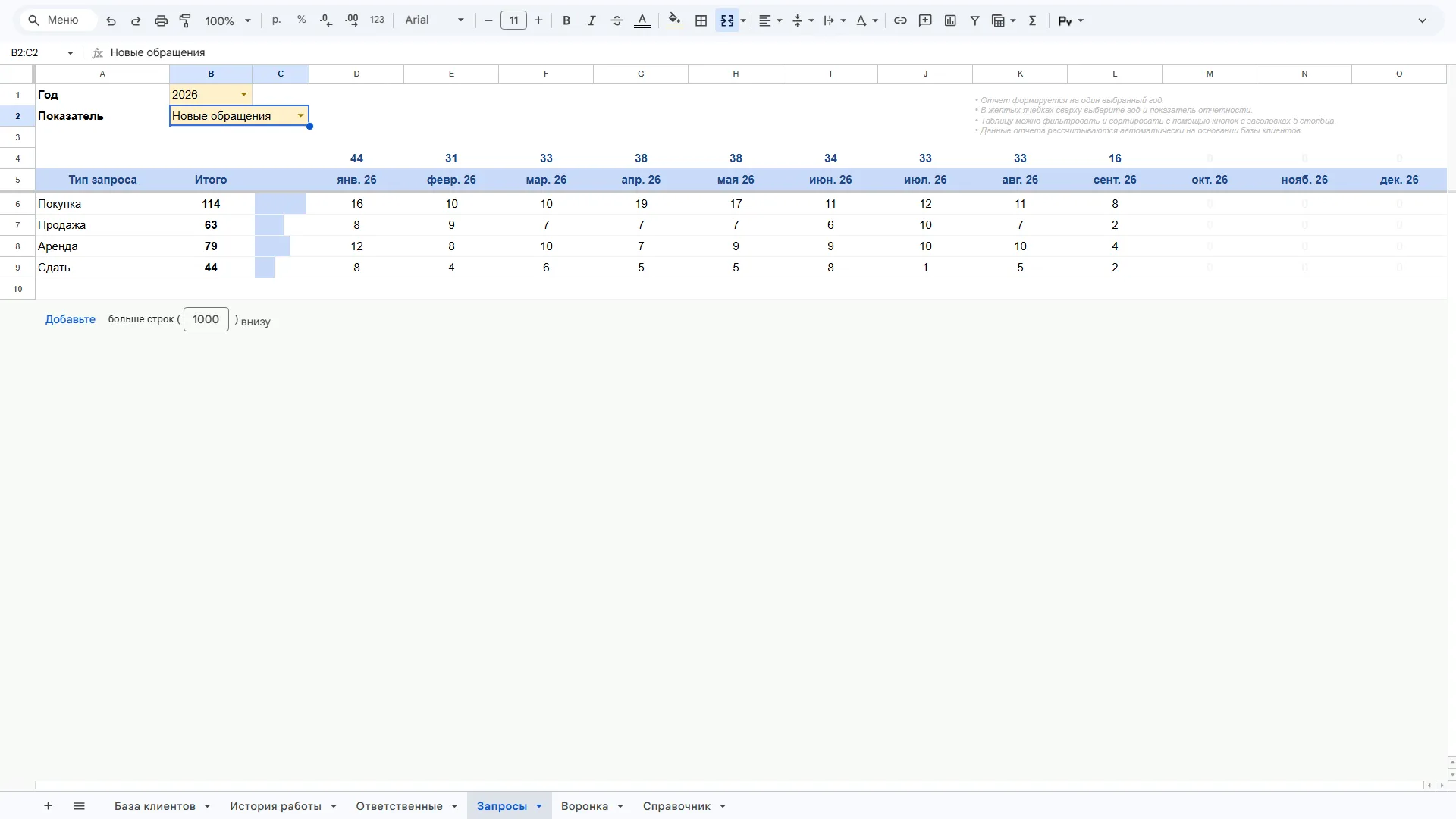Print the spreadsheet using the printer icon
The width and height of the screenshot is (1456, 819).
tap(161, 20)
